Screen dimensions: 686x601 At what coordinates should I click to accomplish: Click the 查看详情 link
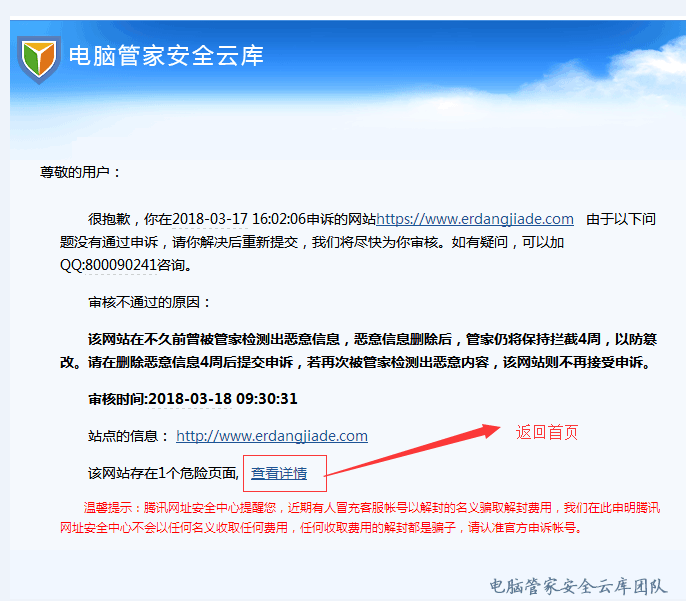point(279,473)
